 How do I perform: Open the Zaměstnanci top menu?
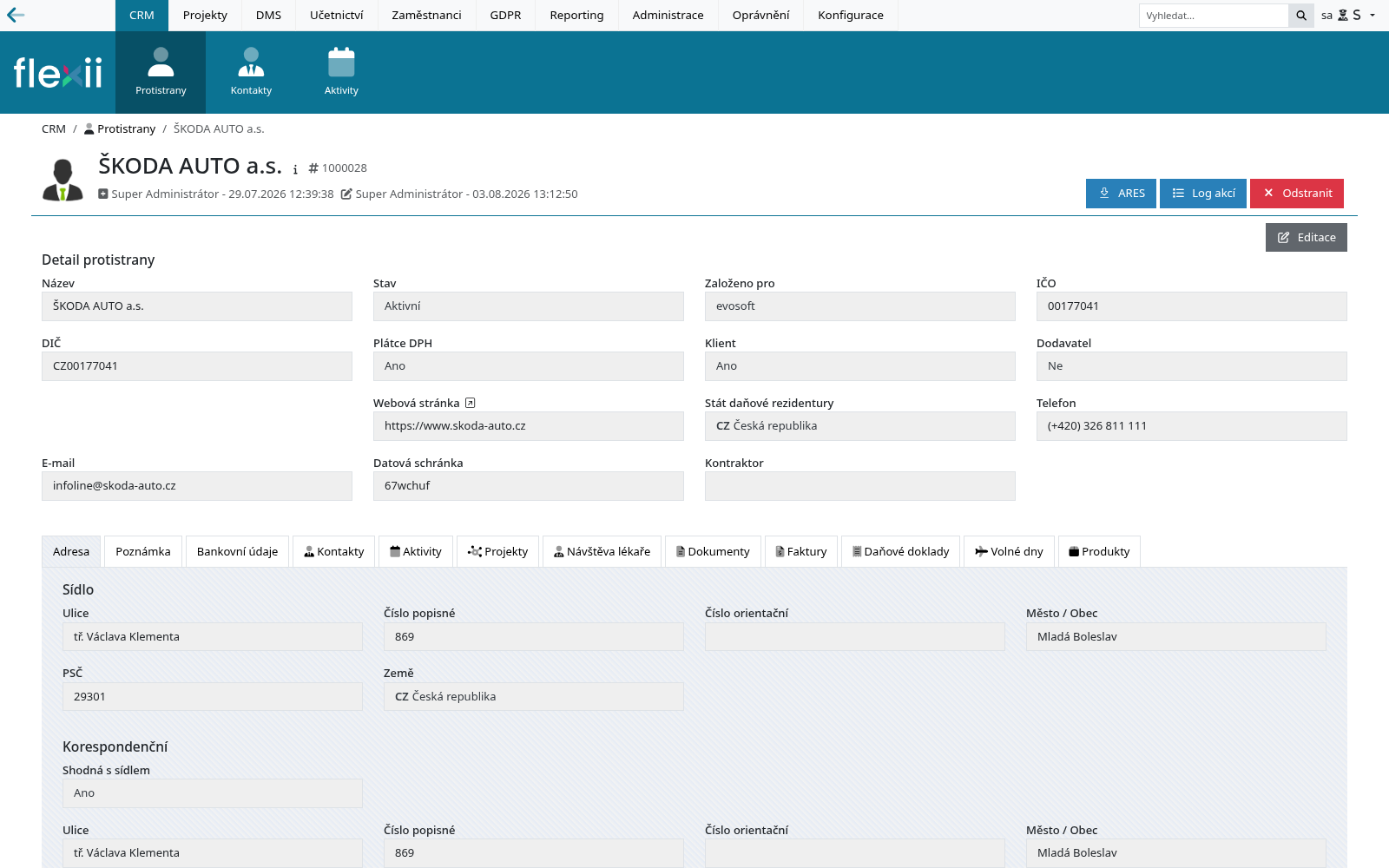point(426,16)
